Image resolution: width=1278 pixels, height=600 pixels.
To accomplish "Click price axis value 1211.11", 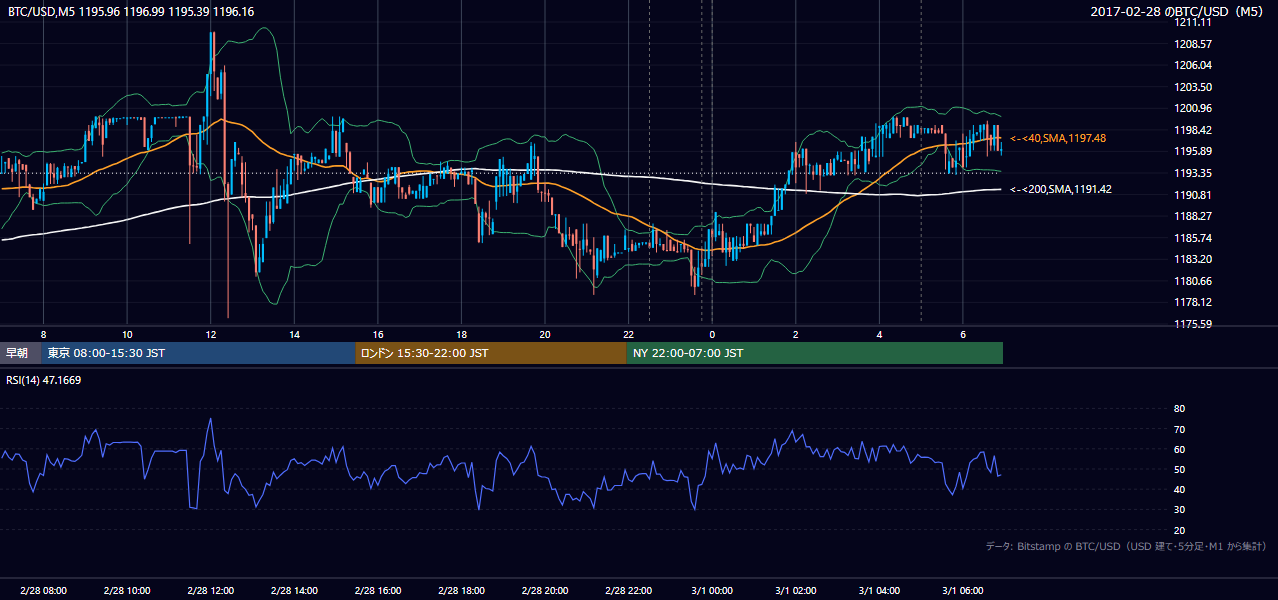I will tap(1193, 22).
